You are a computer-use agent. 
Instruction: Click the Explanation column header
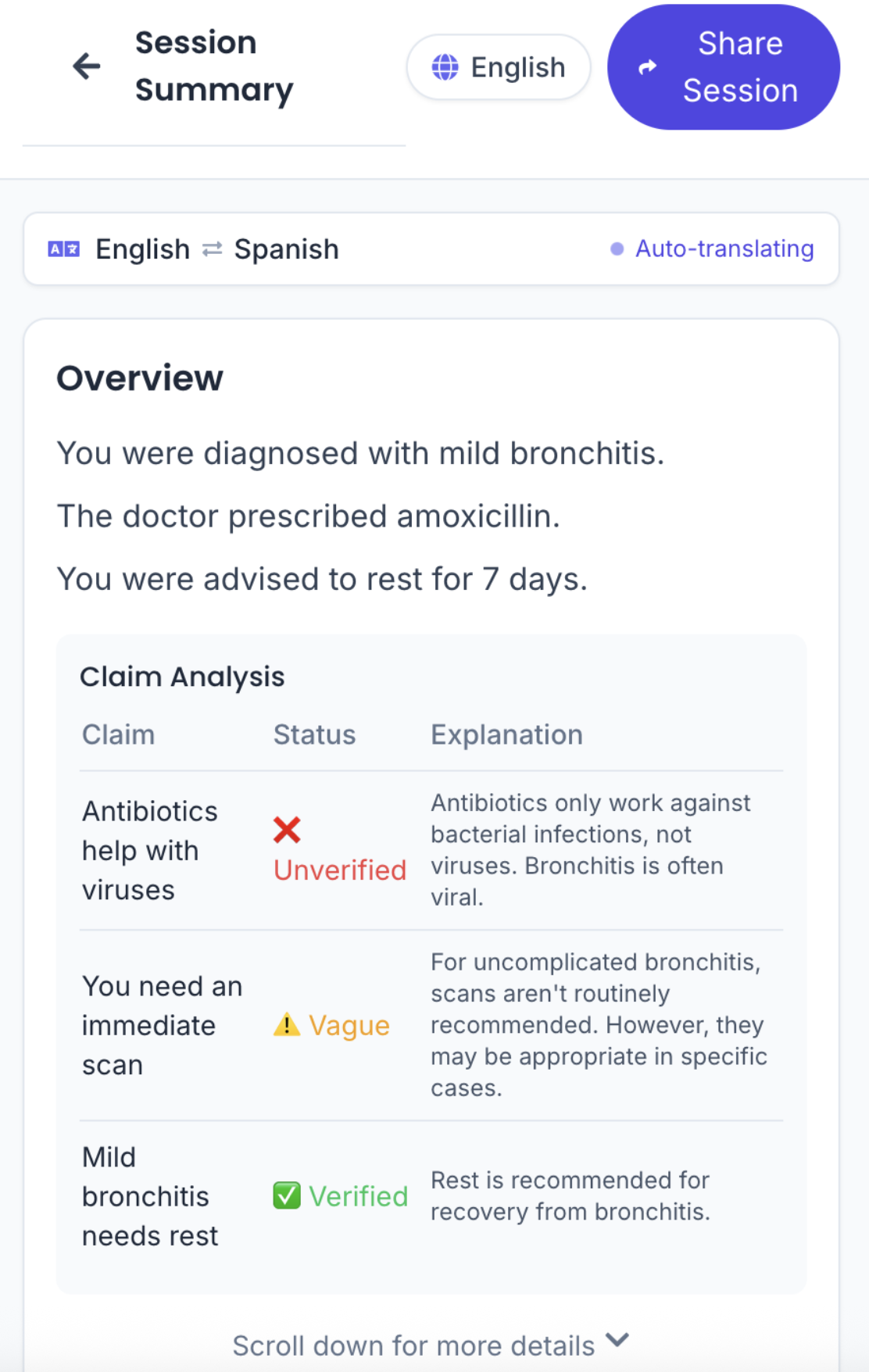point(506,734)
